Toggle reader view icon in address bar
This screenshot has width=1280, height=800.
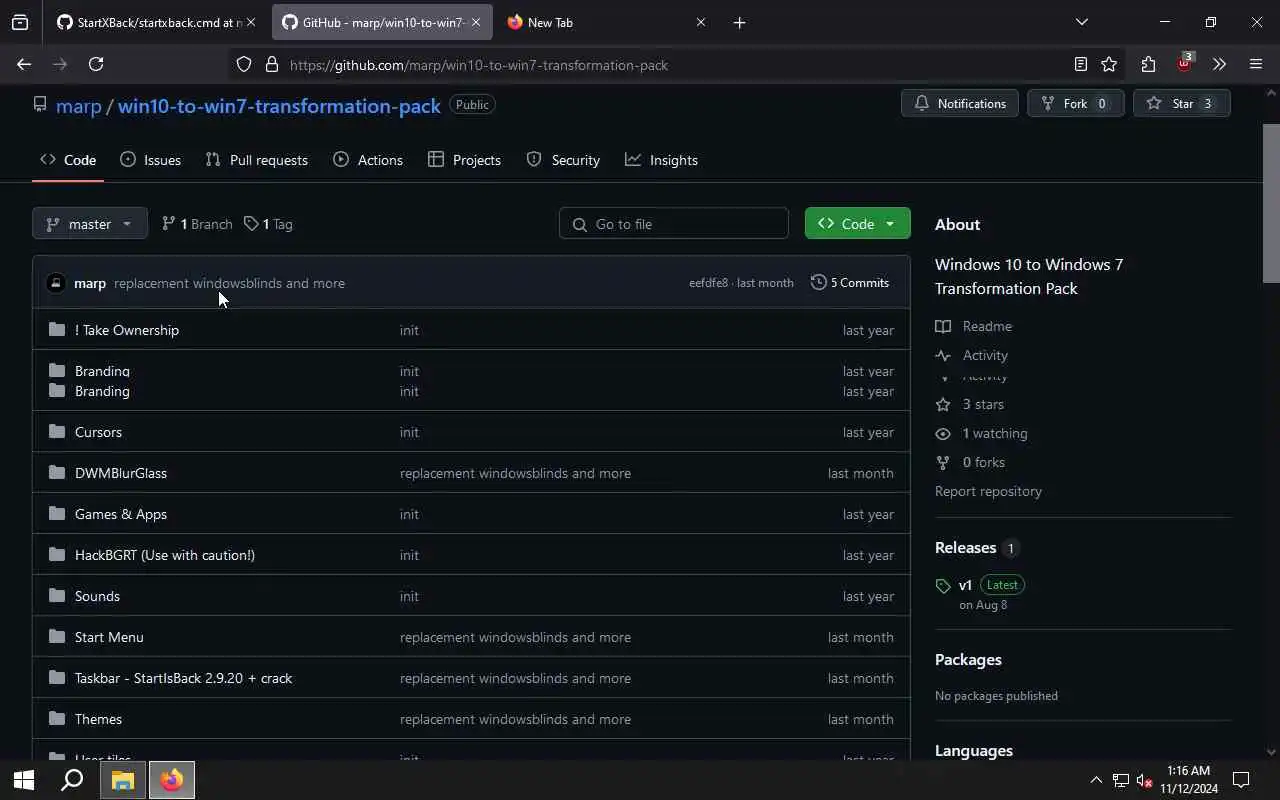click(1080, 64)
